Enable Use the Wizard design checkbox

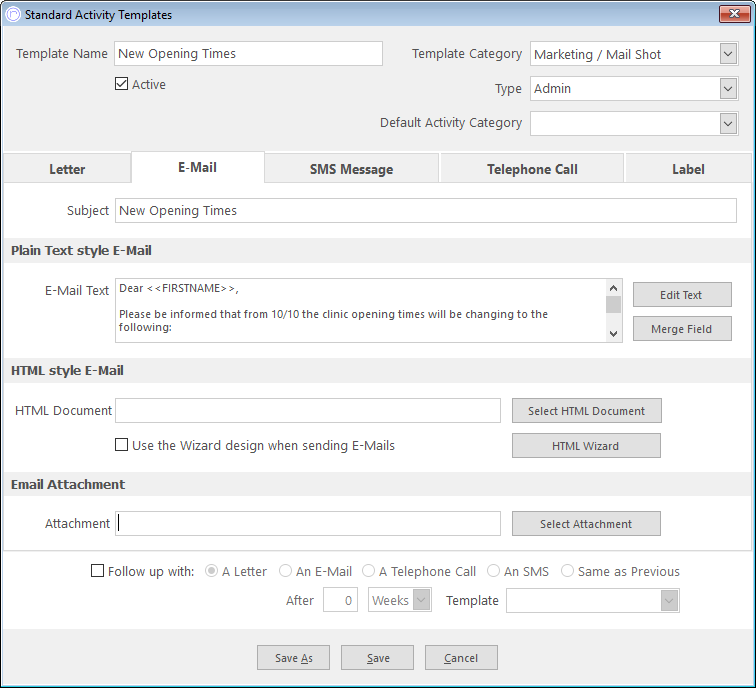(x=122, y=445)
